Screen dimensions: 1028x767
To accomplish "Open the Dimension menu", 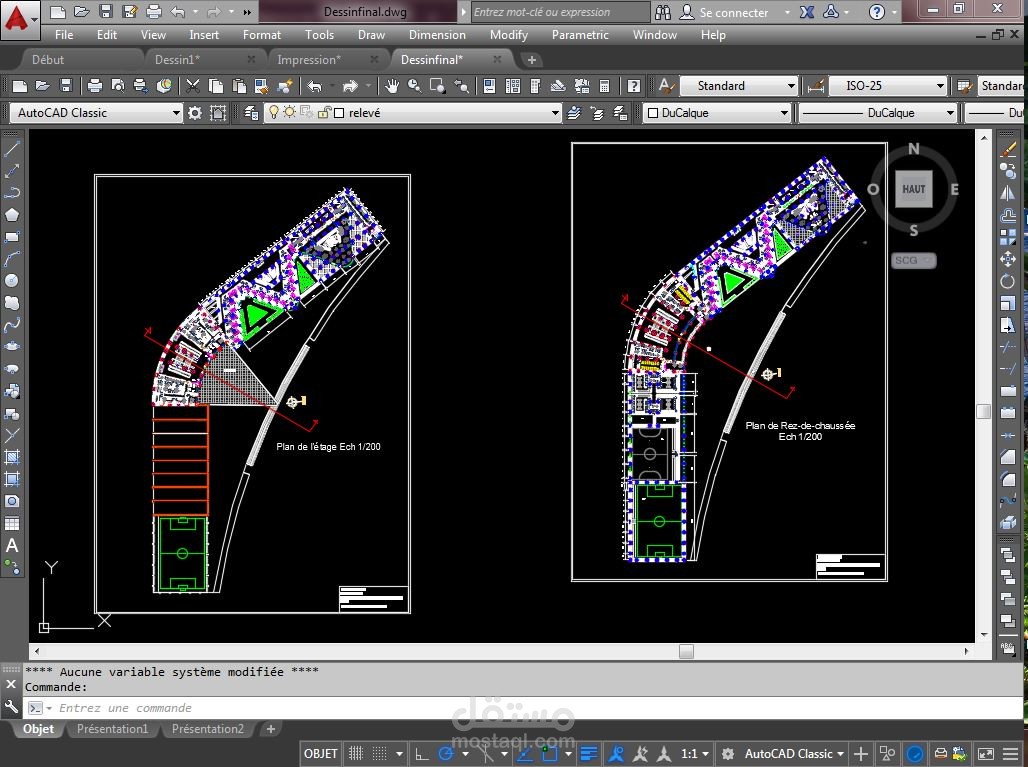I will tap(437, 34).
